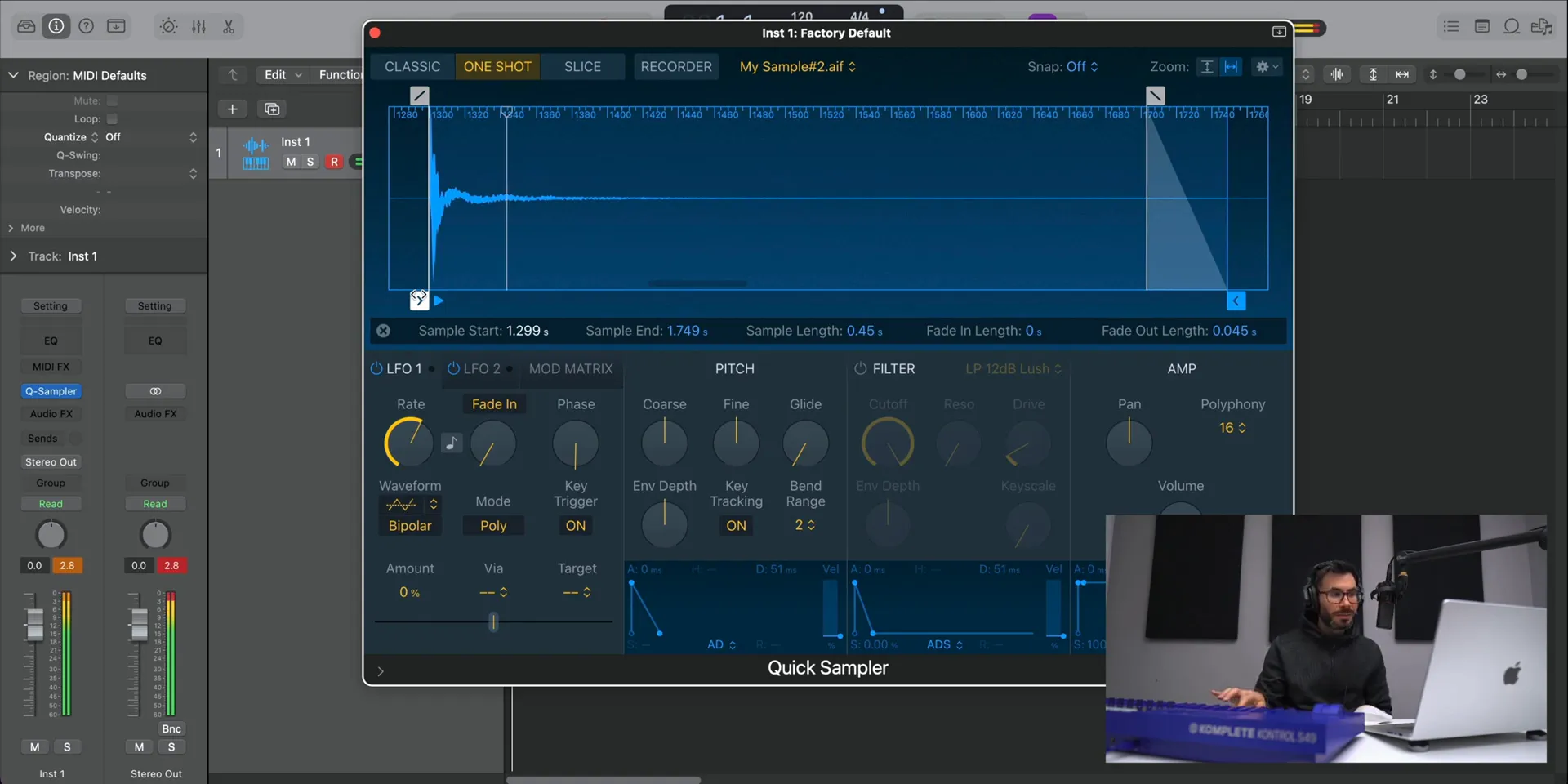1568x784 pixels.
Task: Open the Loop Browser icon
Action: click(x=1512, y=26)
